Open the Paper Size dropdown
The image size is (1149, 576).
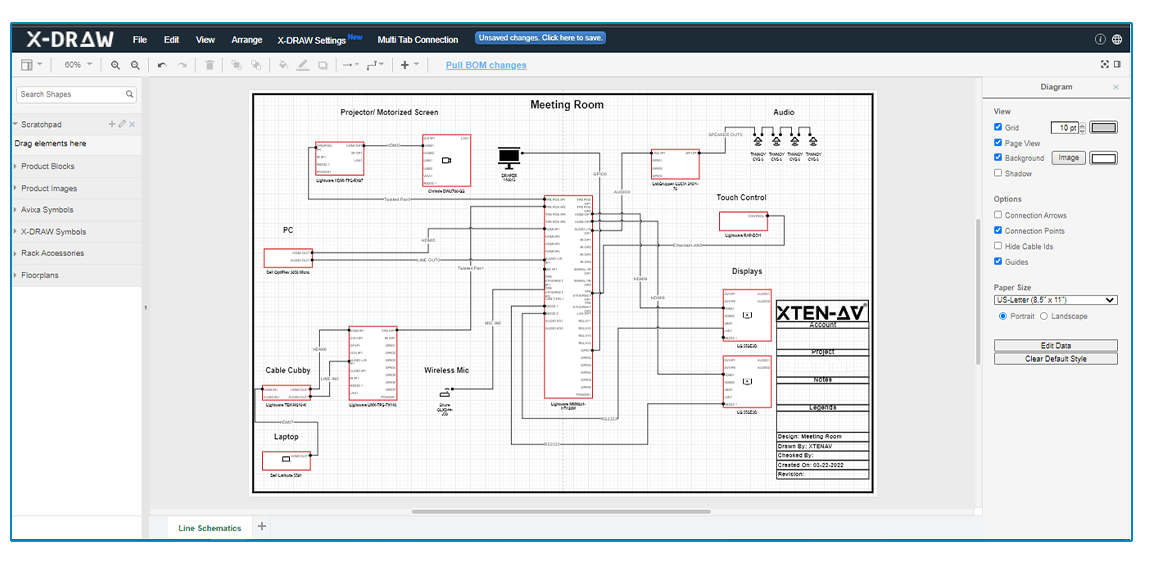pyautogui.click(x=1055, y=299)
